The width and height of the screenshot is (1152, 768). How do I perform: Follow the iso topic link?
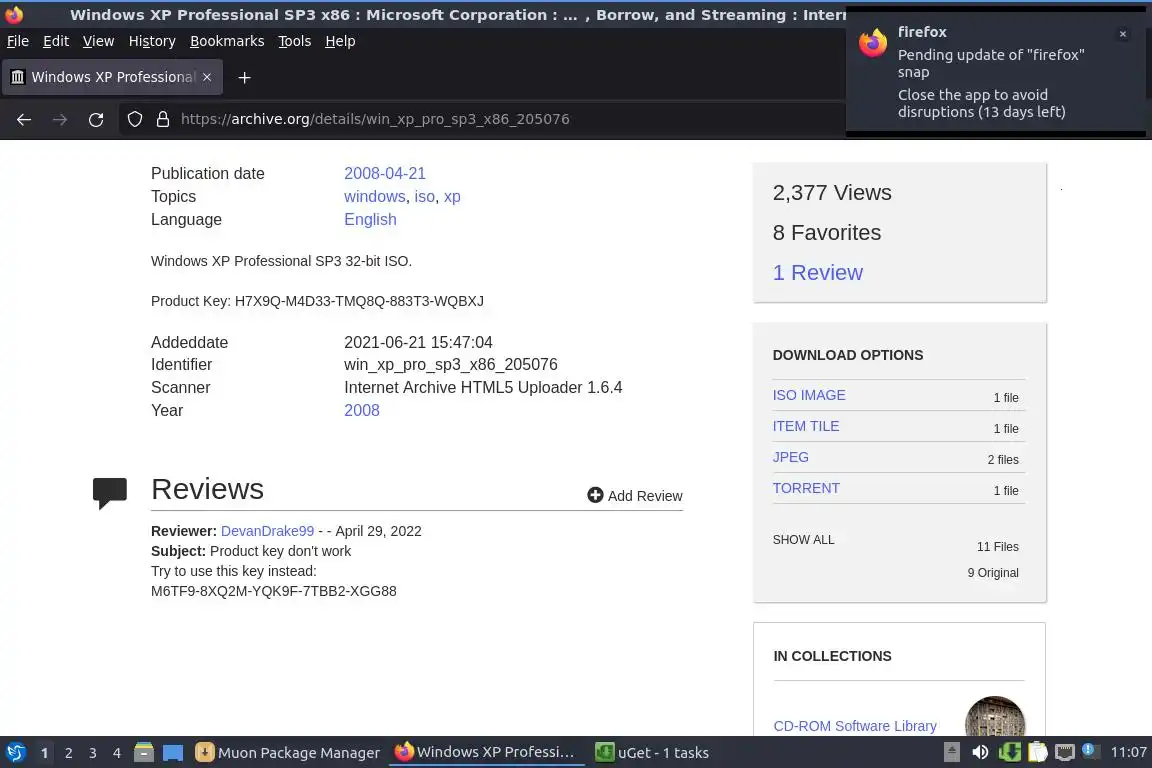point(425,196)
